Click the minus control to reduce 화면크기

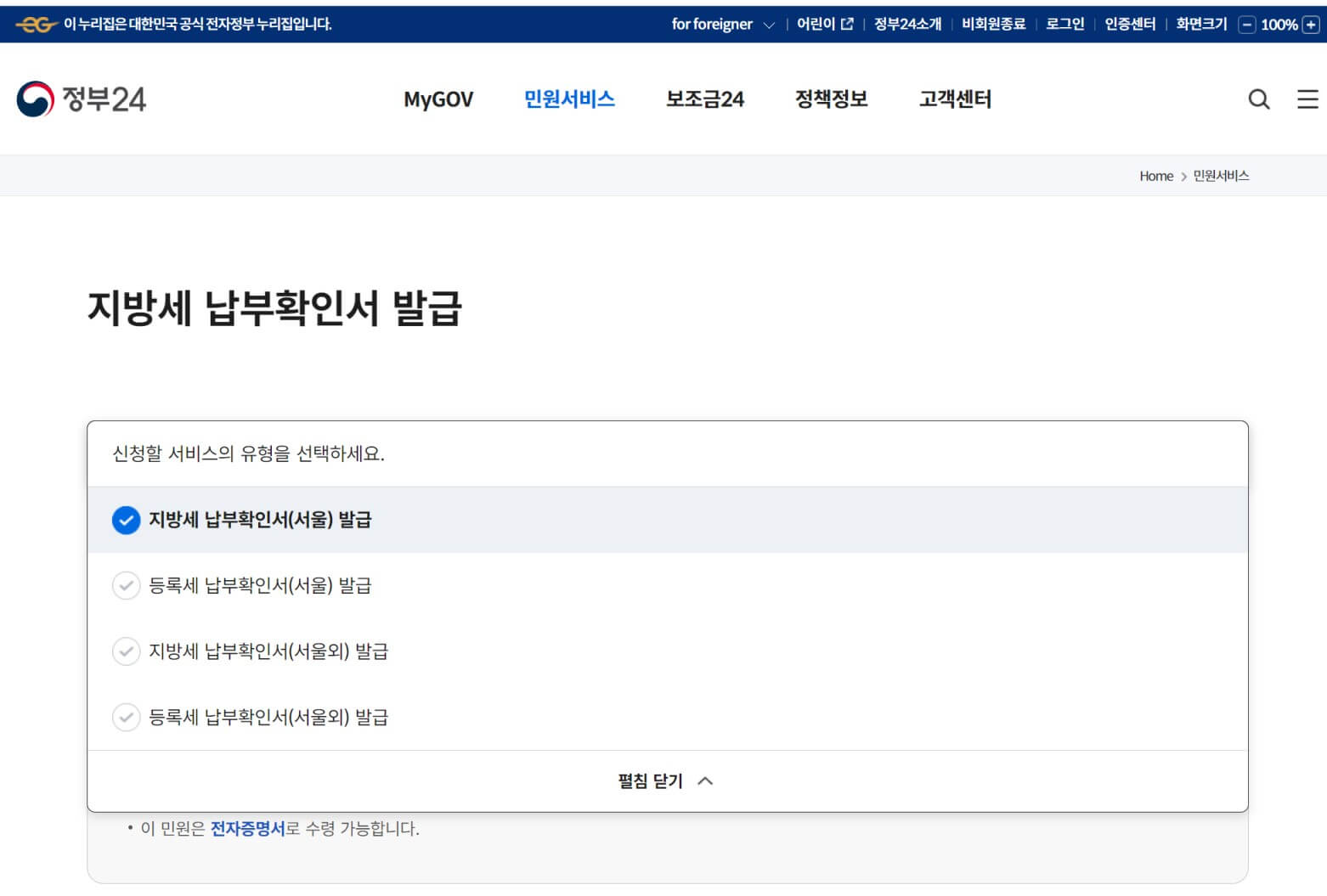coord(1245,25)
